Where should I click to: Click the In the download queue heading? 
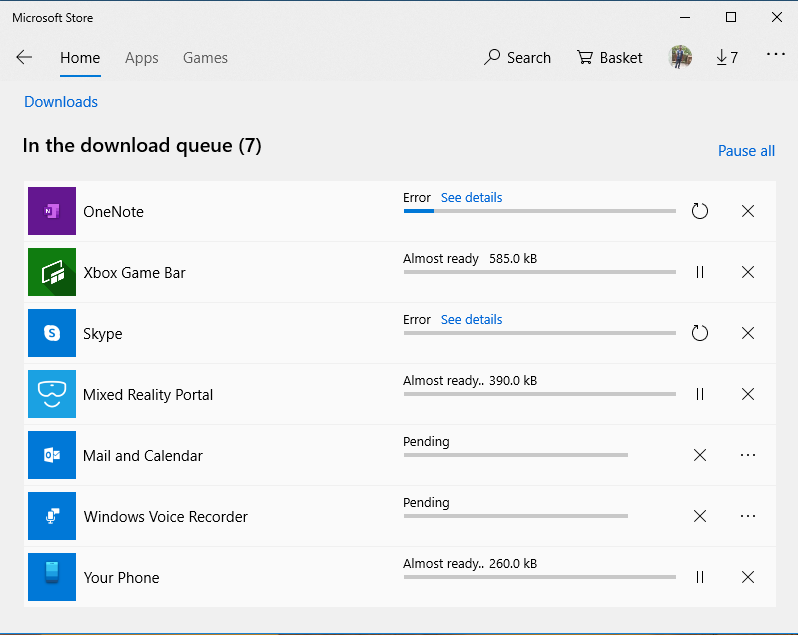click(x=142, y=146)
